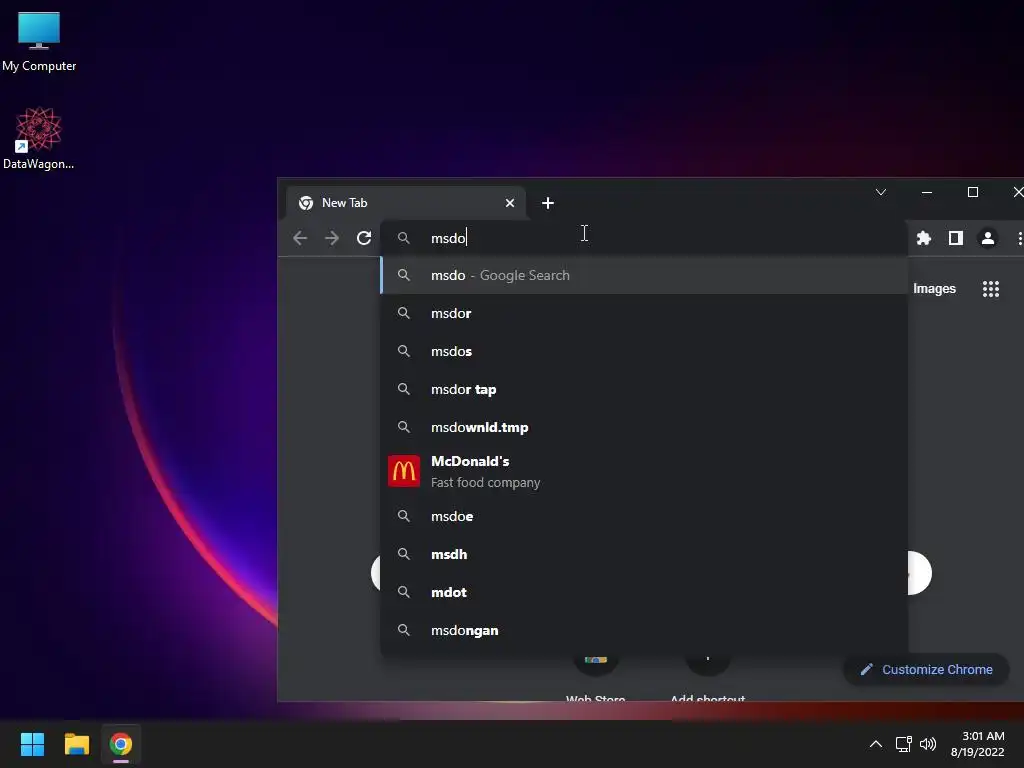Open the Extensions puzzle icon
This screenshot has width=1024, height=768.
tap(923, 238)
